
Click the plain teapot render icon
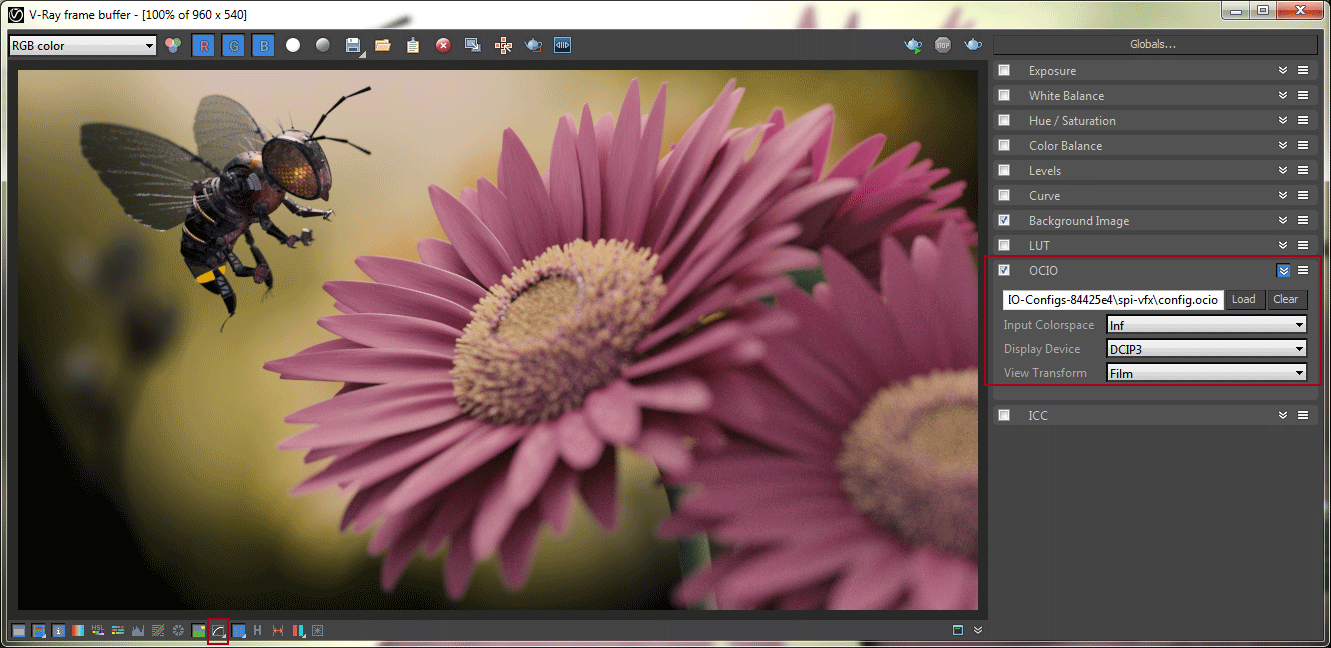(x=973, y=46)
